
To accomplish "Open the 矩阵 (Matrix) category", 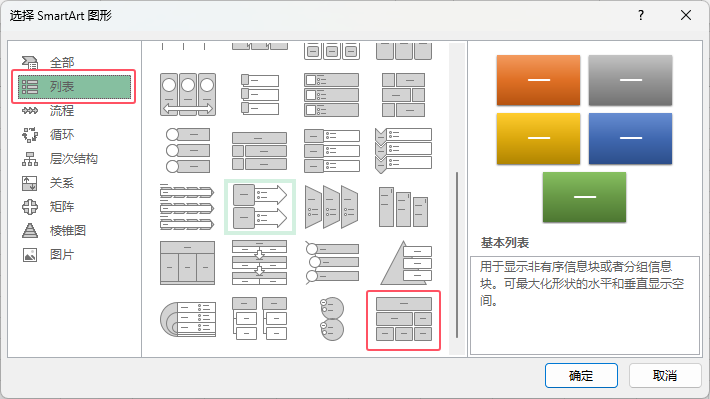I will [x=62, y=207].
